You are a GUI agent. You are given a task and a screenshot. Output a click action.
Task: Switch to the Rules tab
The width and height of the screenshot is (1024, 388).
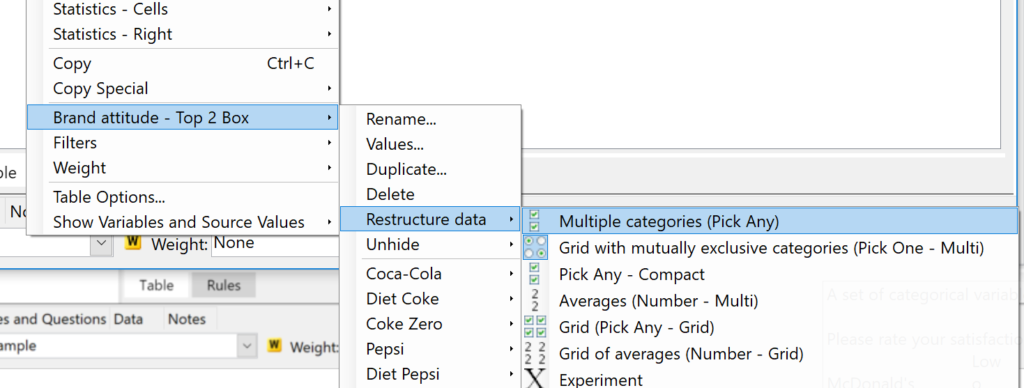(223, 285)
